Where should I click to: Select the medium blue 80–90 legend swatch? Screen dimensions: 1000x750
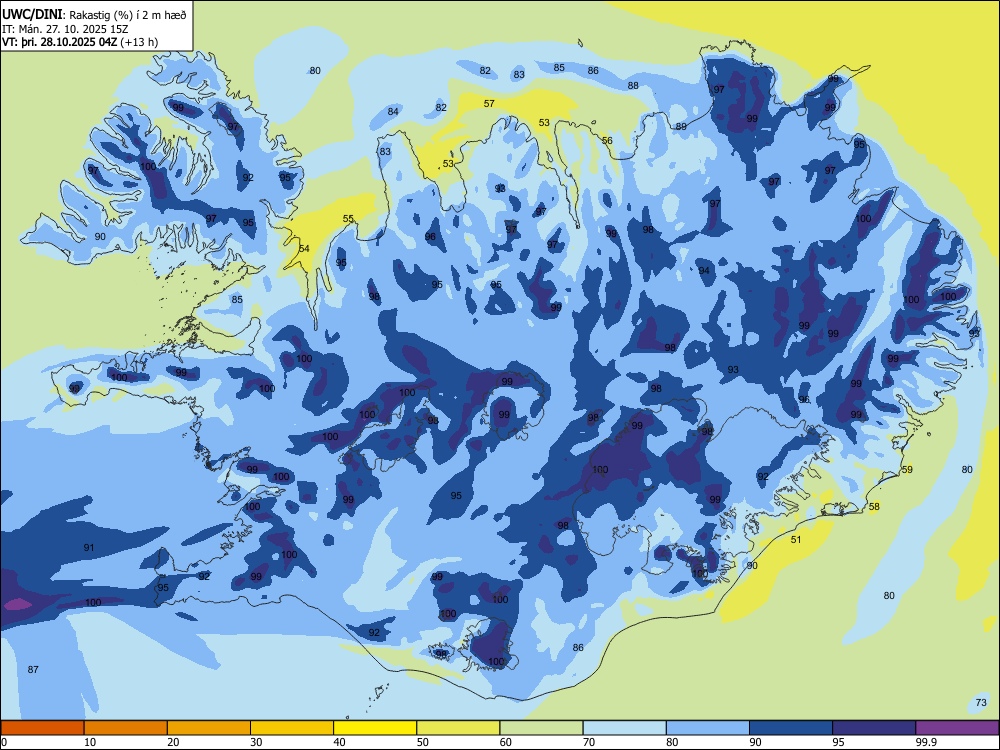pos(708,728)
